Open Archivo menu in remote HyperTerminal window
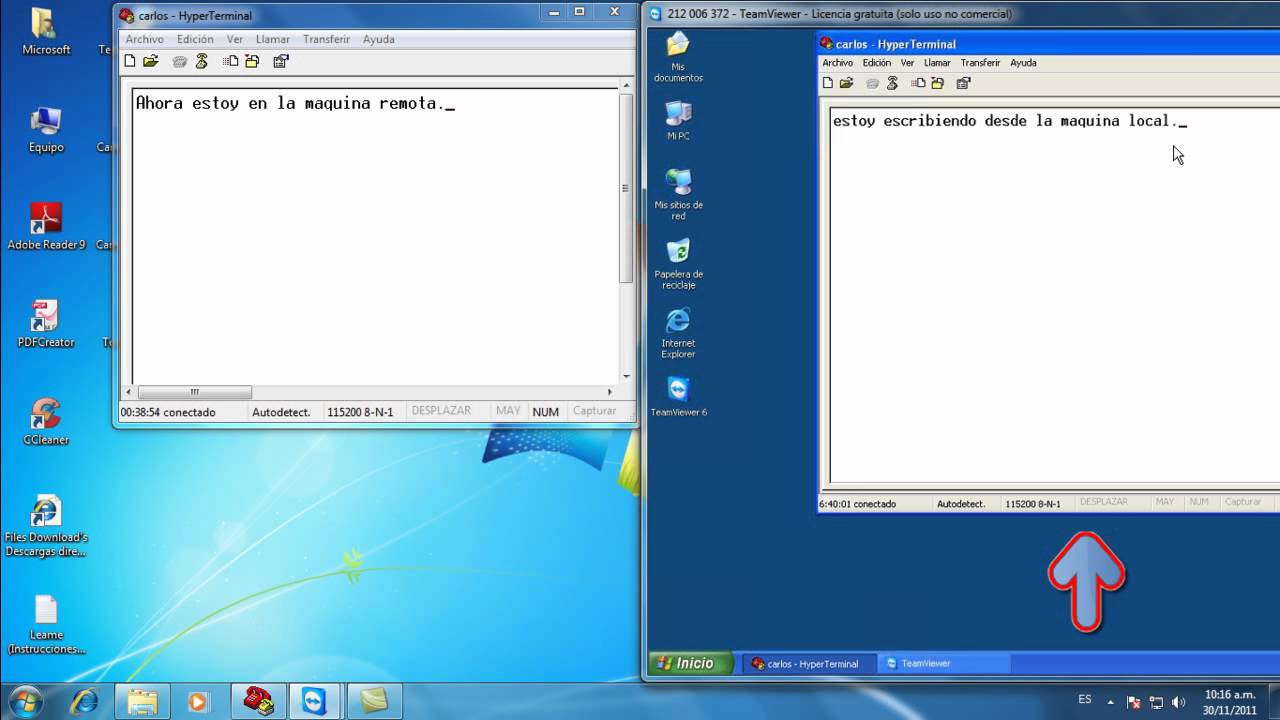The image size is (1280, 720). click(x=838, y=62)
